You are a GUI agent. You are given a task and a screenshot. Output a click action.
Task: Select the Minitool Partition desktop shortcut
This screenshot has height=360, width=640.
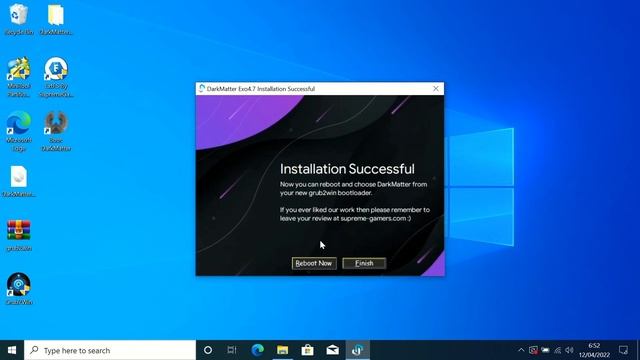(x=18, y=77)
